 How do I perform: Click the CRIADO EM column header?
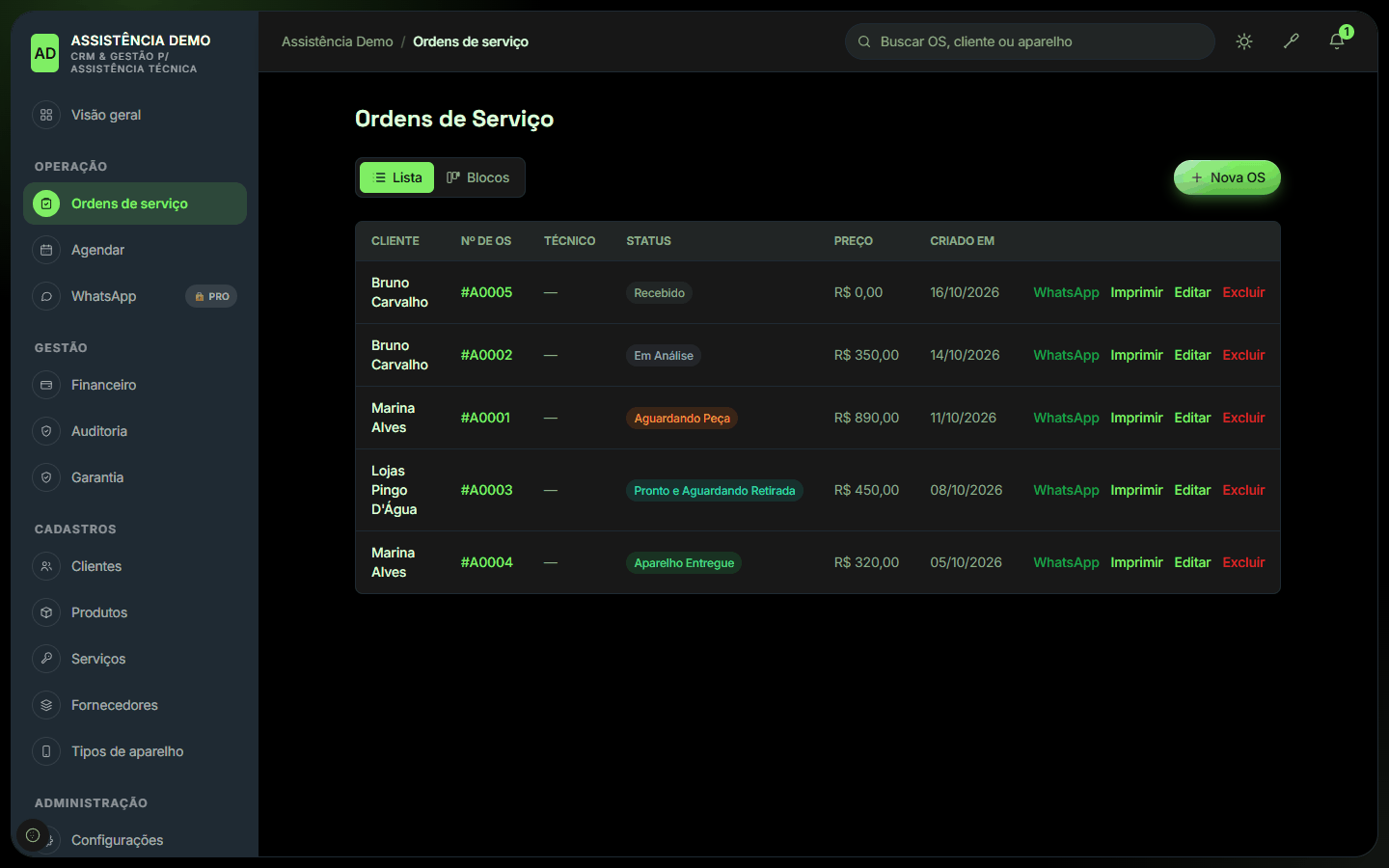[962, 241]
